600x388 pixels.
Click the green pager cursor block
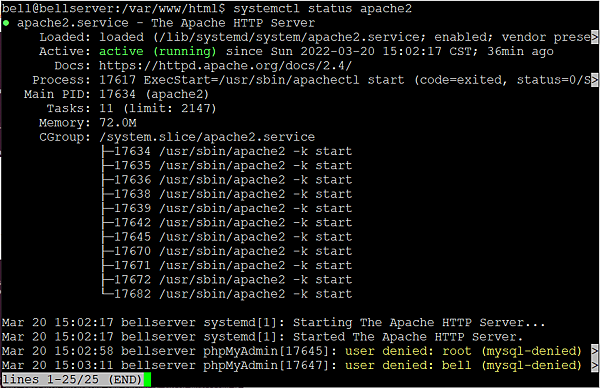click(x=147, y=380)
